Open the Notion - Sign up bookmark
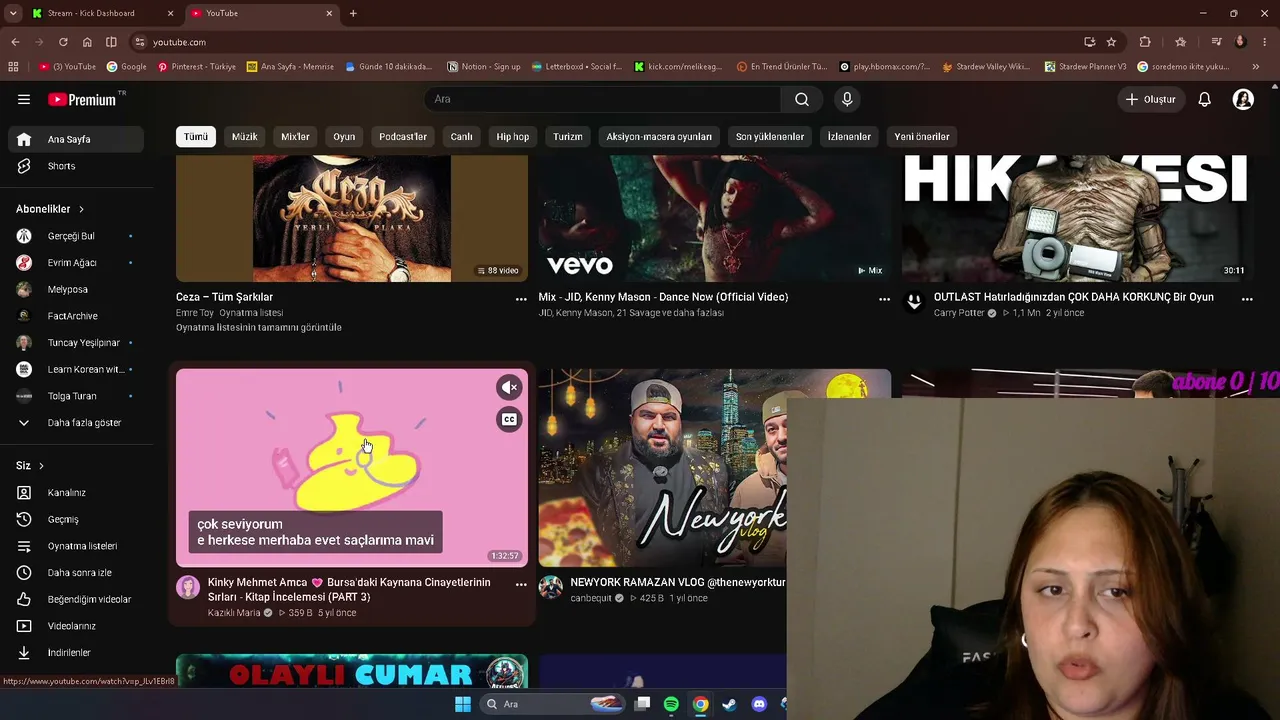The image size is (1280, 720). click(484, 67)
